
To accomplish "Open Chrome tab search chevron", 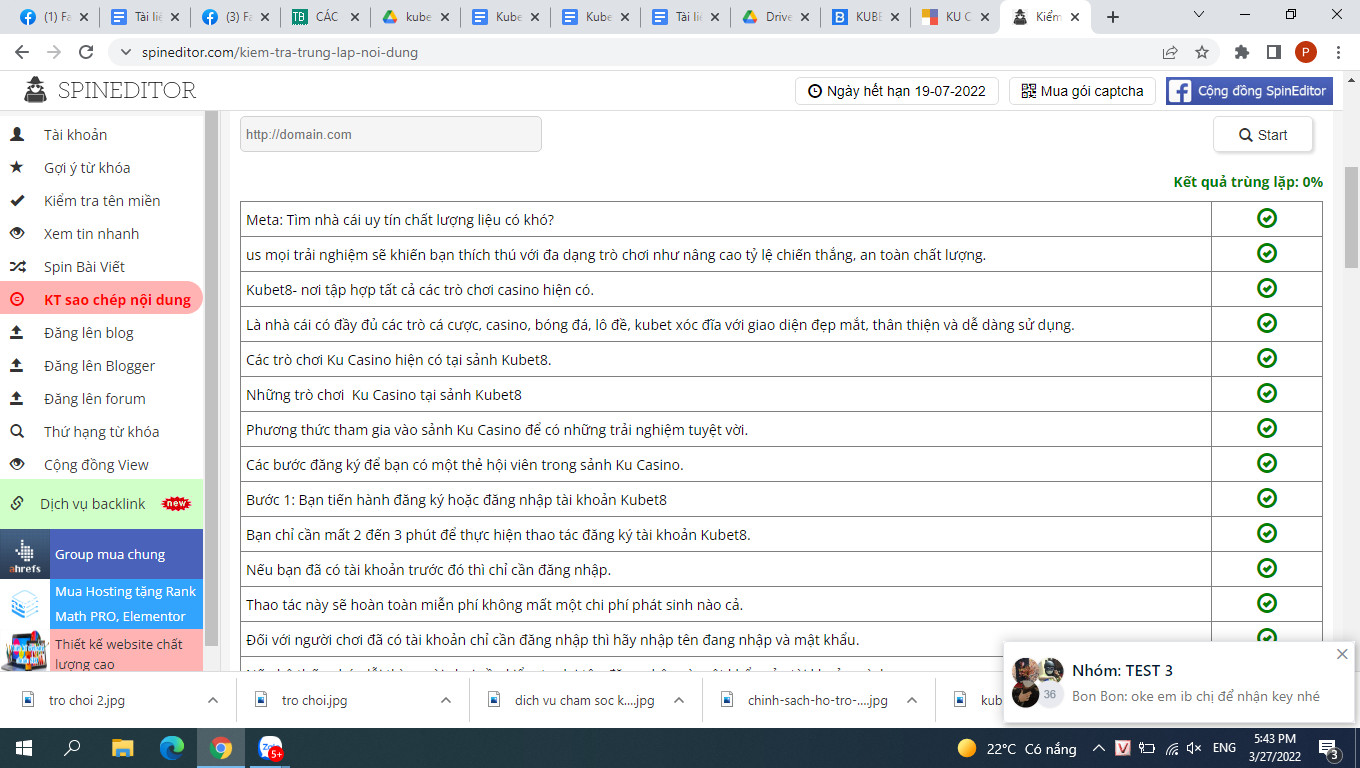I will click(x=1201, y=15).
